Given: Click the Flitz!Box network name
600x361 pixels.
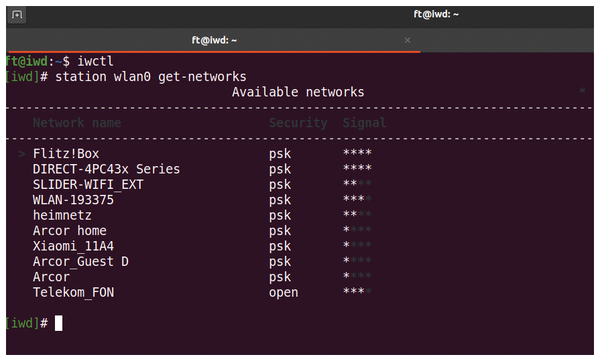Looking at the screenshot, I should point(66,154).
